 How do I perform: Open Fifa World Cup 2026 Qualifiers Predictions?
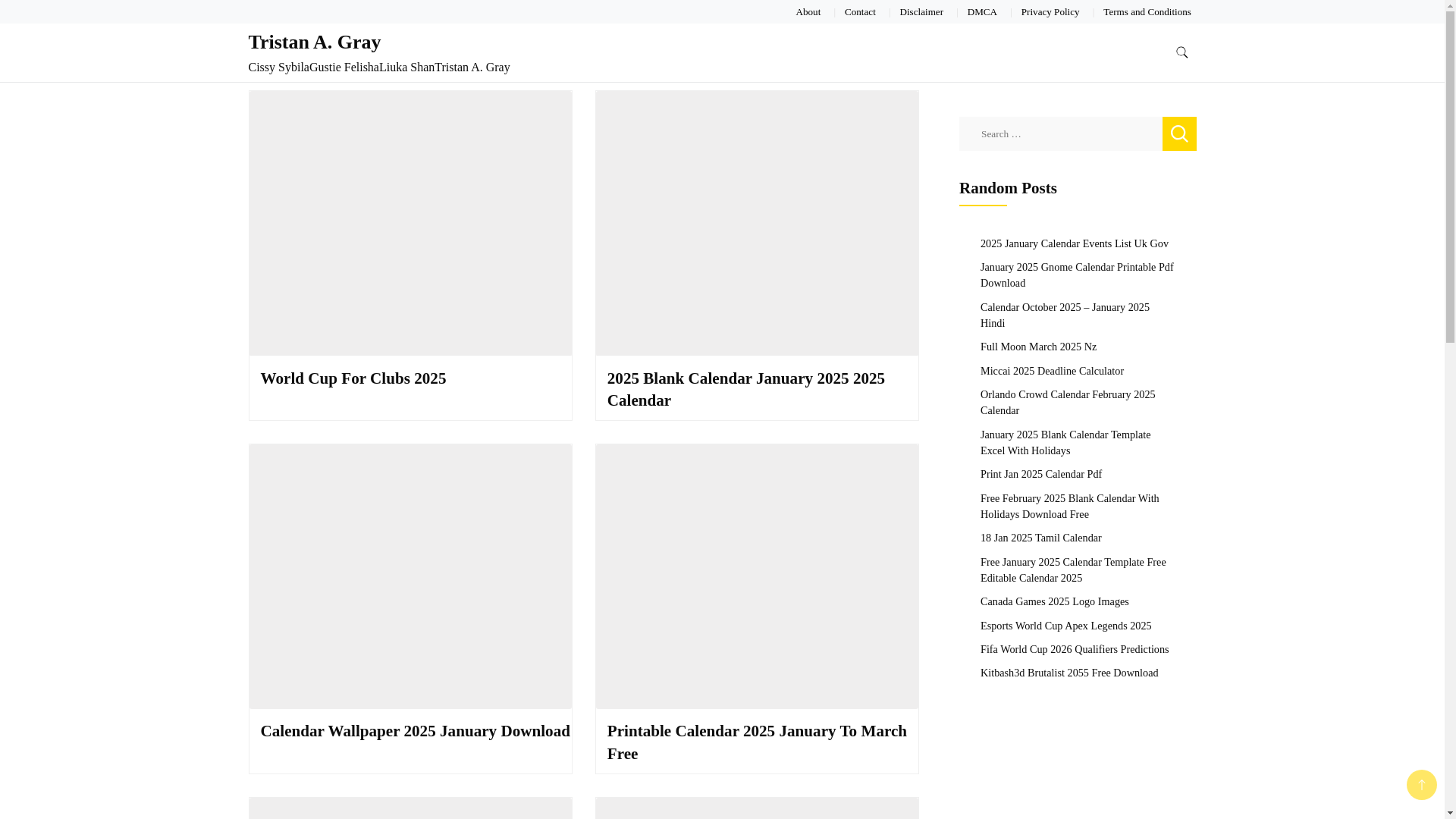(1075, 649)
